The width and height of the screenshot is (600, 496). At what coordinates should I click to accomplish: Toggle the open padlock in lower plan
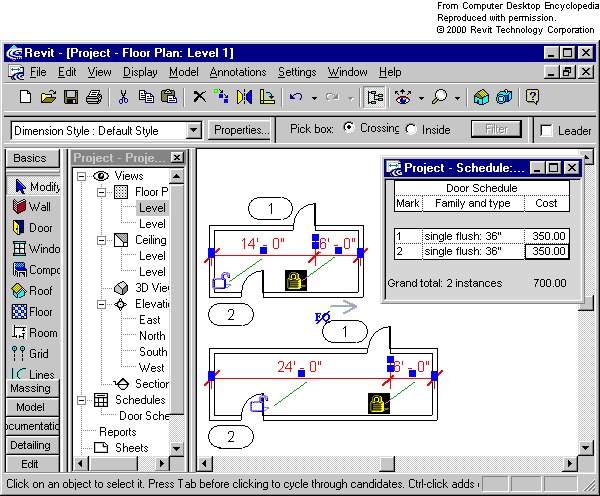click(259, 404)
